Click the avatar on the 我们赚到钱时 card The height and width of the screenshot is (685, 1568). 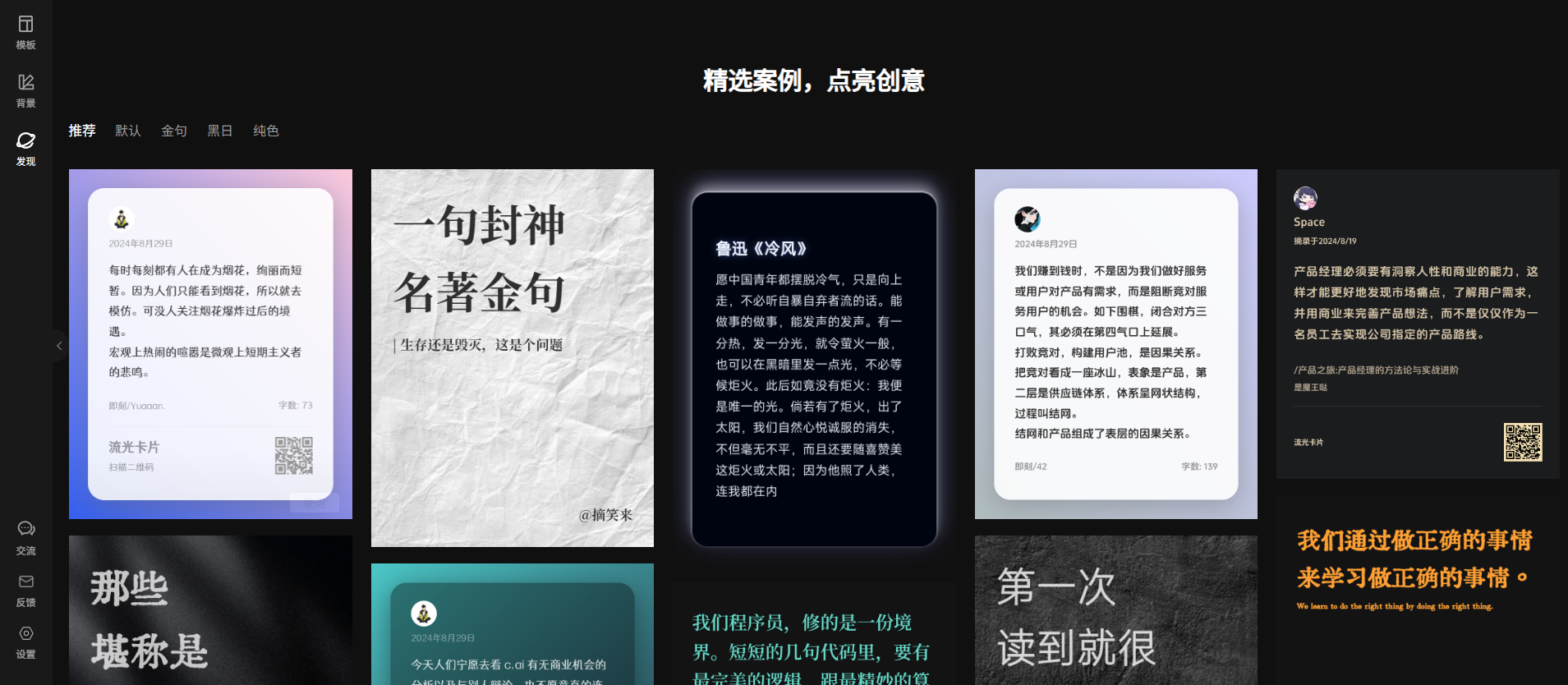tap(1028, 218)
